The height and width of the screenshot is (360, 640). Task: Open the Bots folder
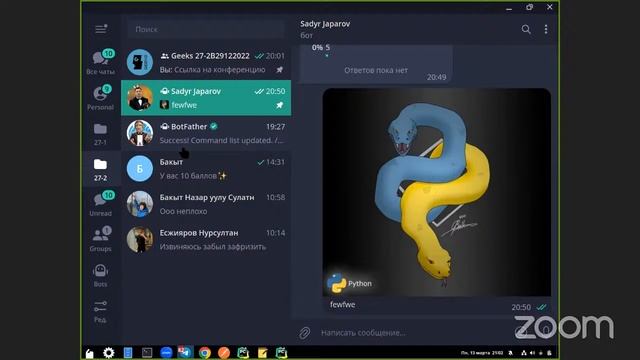click(x=100, y=275)
